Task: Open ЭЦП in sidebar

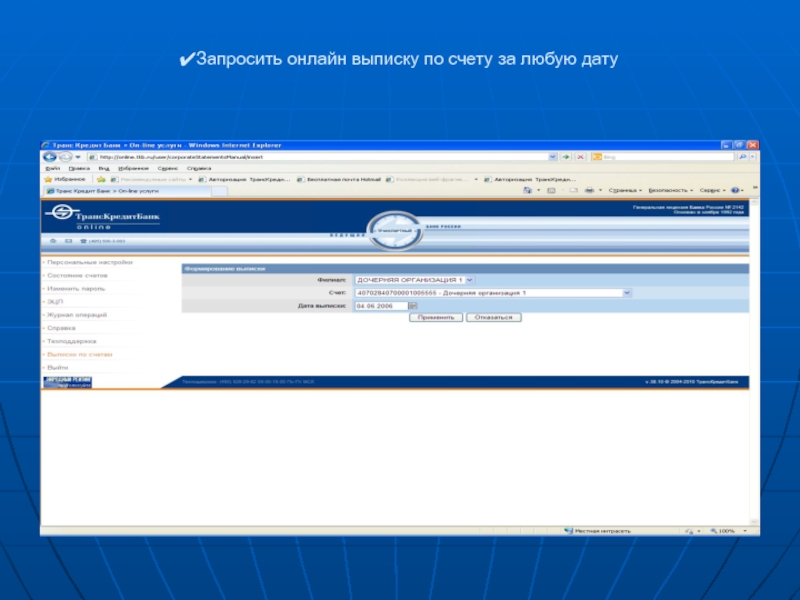Action: tap(55, 302)
